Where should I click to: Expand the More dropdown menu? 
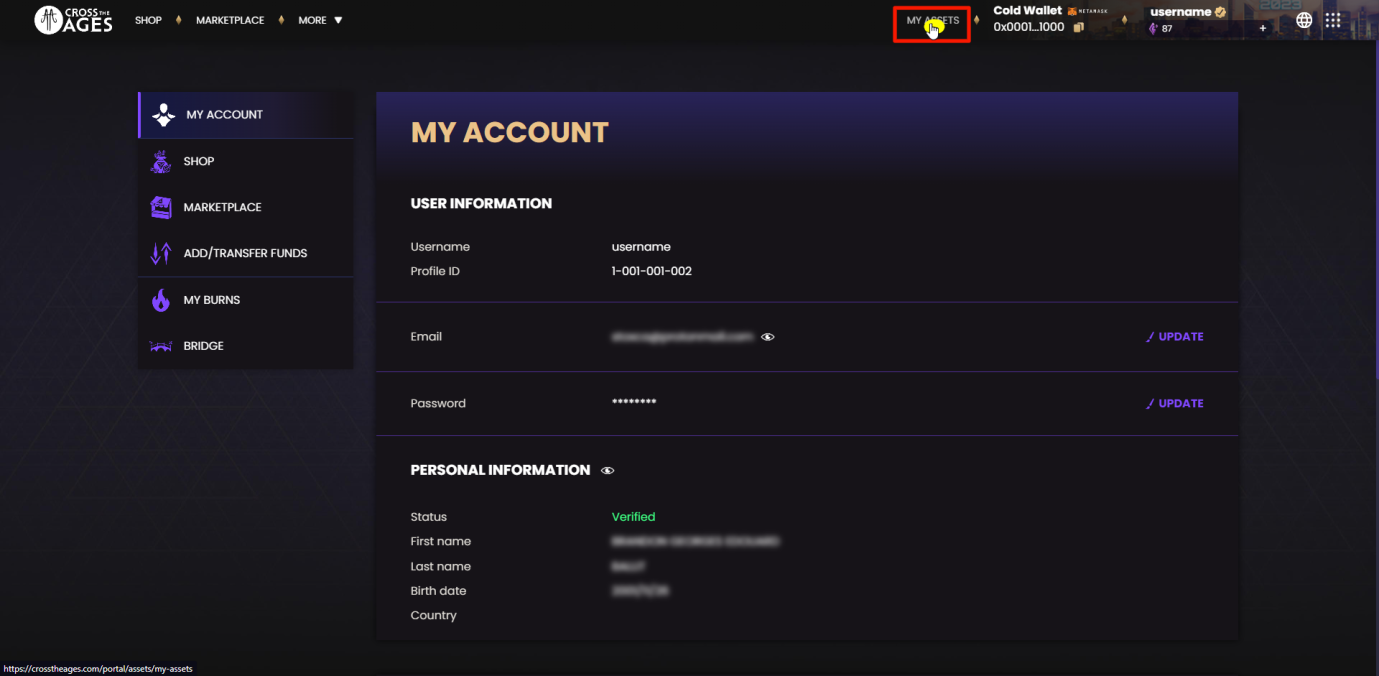[x=320, y=20]
